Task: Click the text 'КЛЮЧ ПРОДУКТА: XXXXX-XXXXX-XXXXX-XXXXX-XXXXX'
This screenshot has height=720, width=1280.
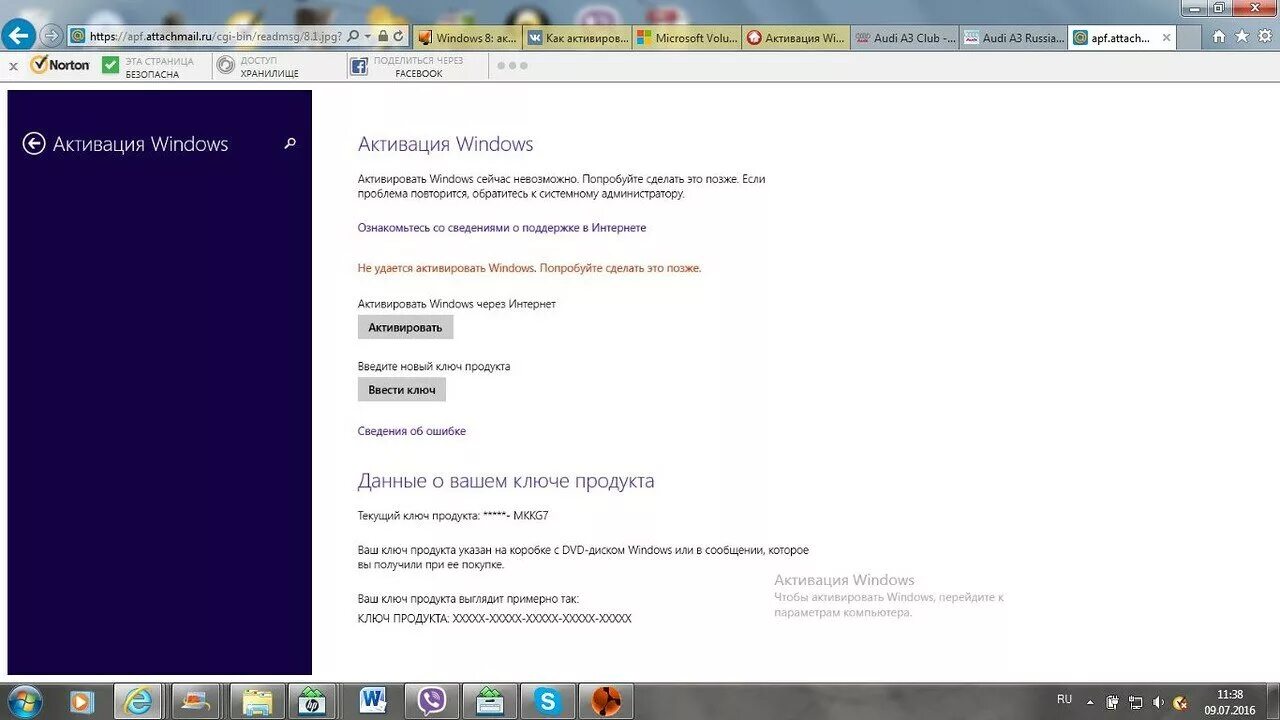Action: pyautogui.click(x=495, y=619)
